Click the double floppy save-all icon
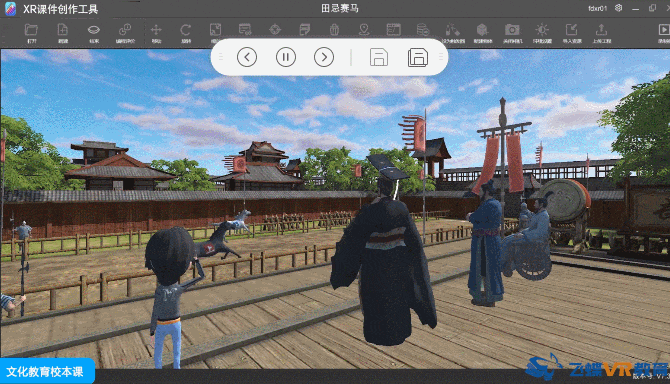 417,57
